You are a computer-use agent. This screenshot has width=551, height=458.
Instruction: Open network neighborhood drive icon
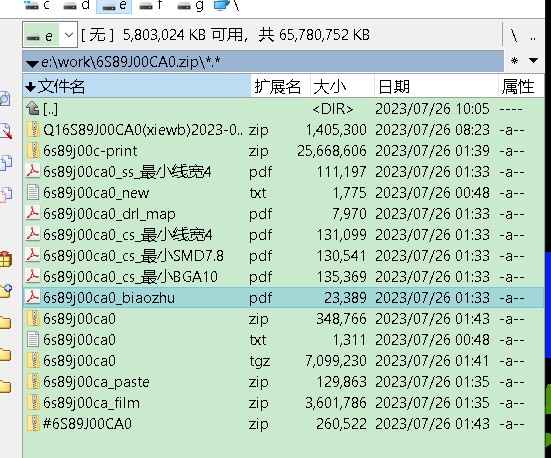tap(226, 6)
